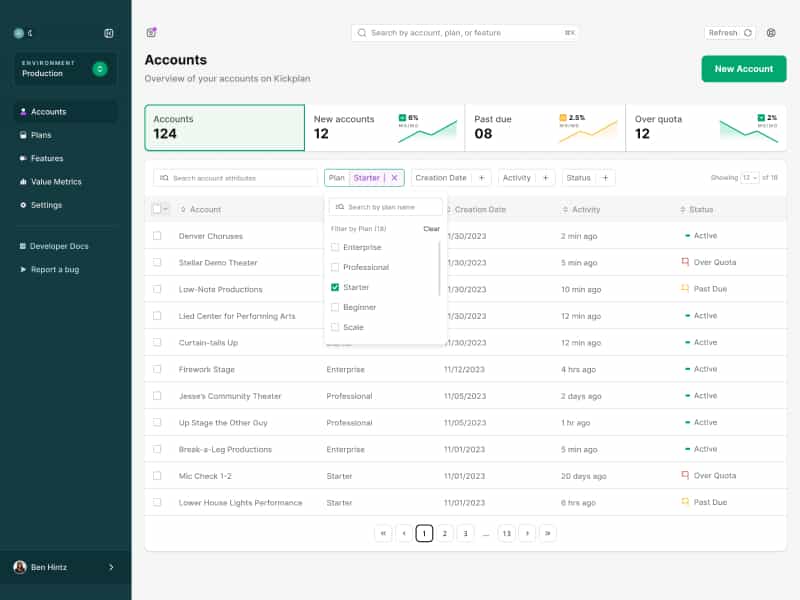Select Plans from the sidebar navigation
The width and height of the screenshot is (800, 600).
point(40,133)
